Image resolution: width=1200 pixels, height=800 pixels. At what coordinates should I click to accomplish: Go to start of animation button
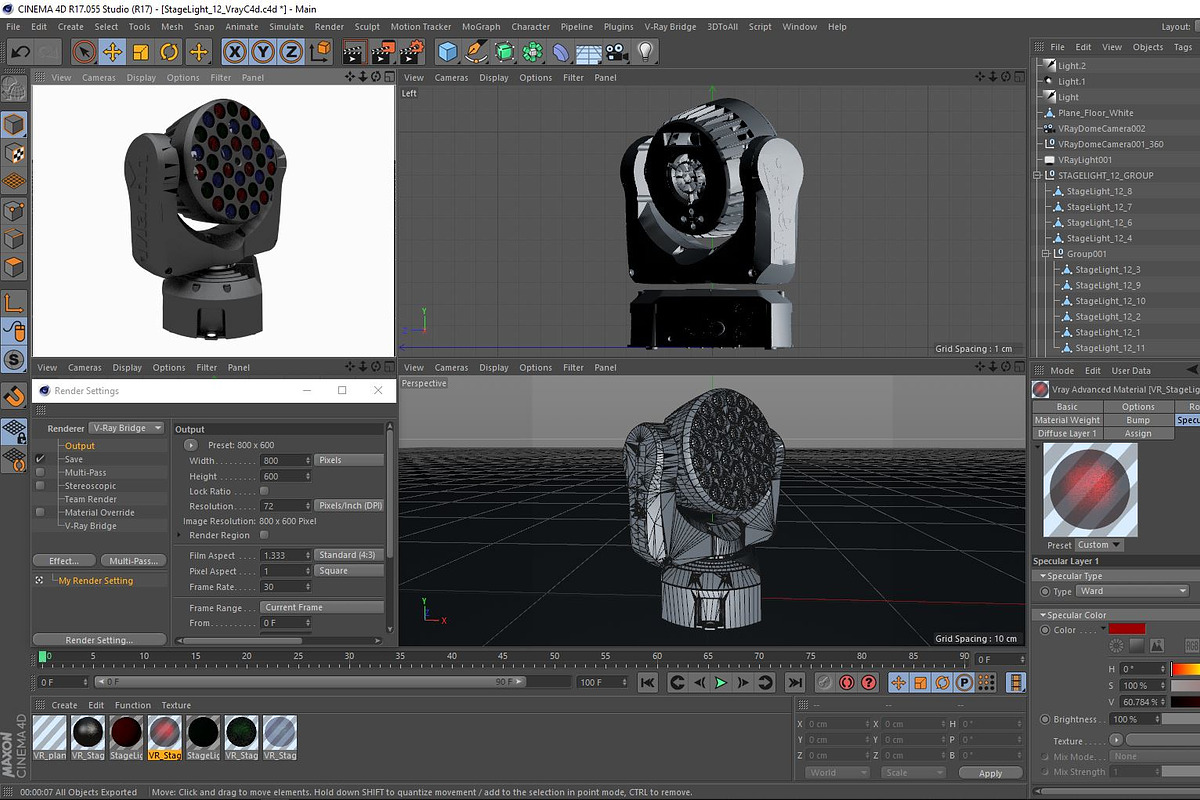coord(648,683)
